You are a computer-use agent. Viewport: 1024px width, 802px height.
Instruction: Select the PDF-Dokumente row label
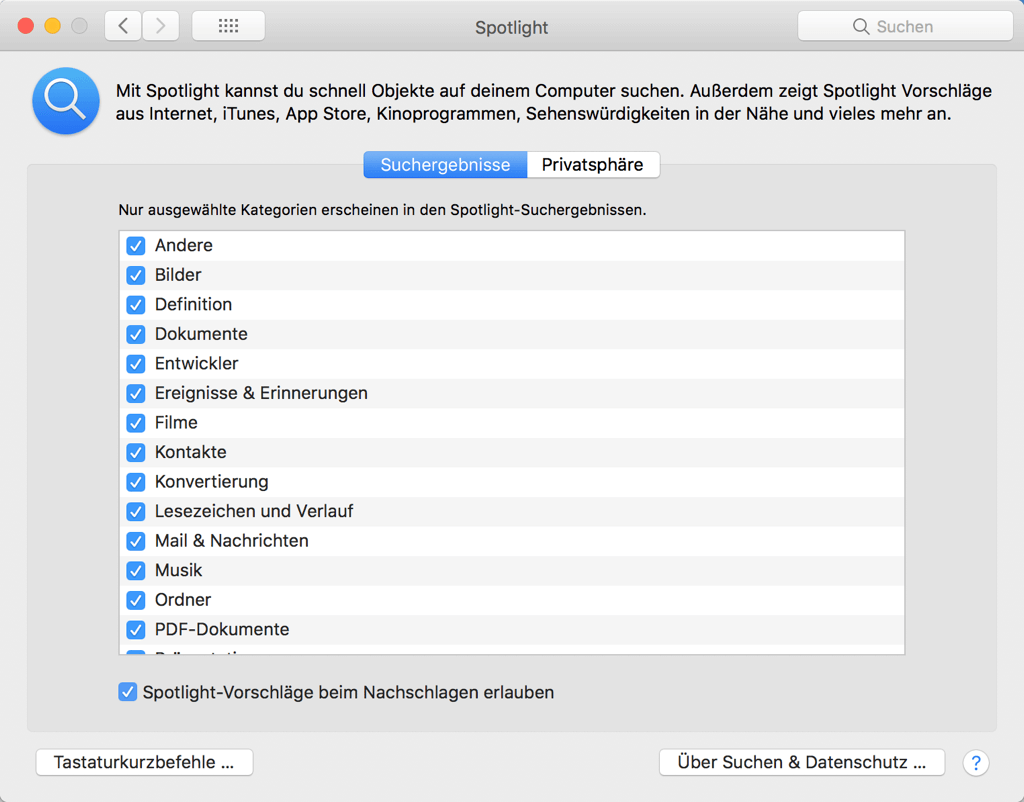(x=222, y=630)
